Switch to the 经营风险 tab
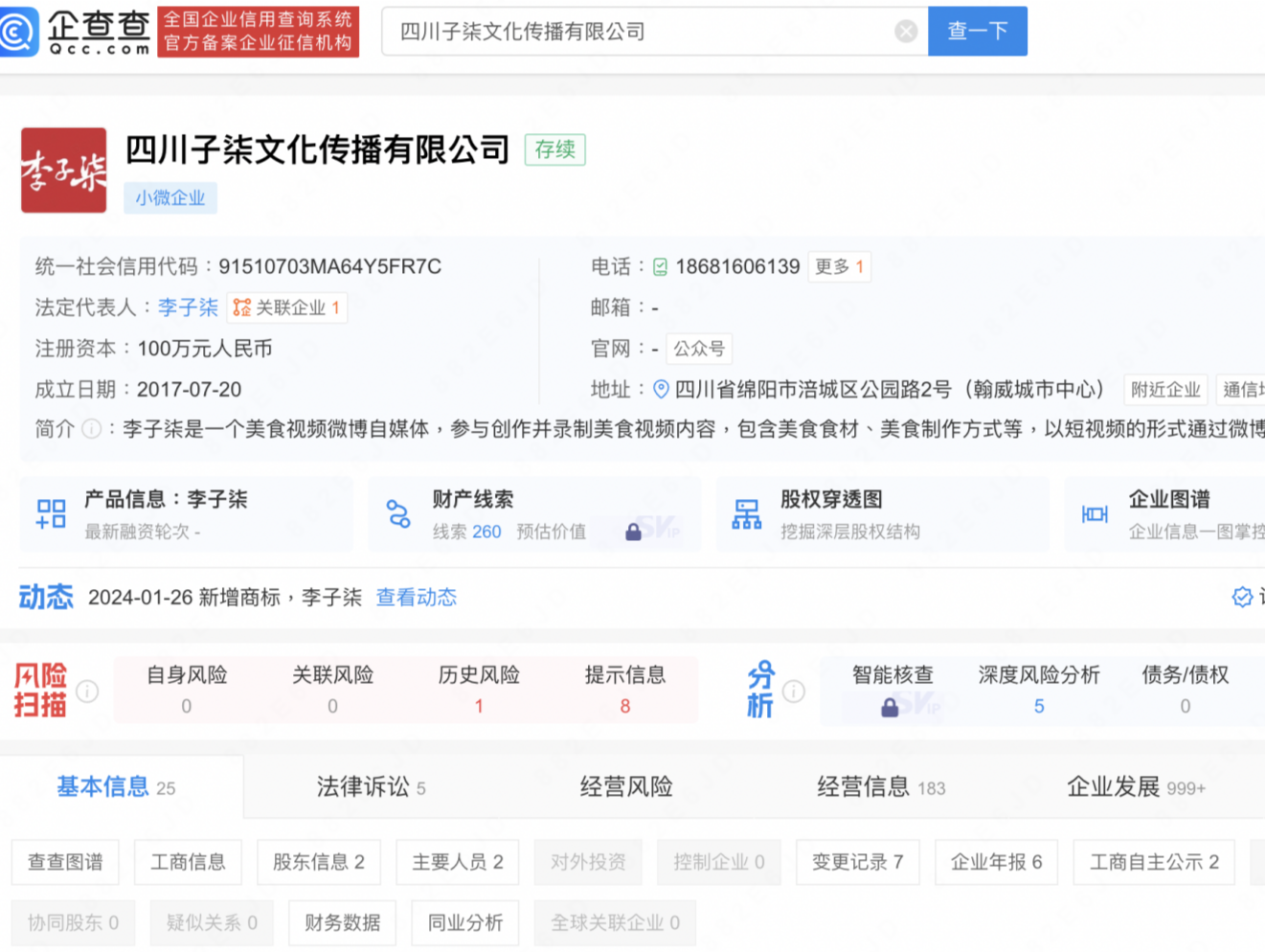 click(626, 787)
